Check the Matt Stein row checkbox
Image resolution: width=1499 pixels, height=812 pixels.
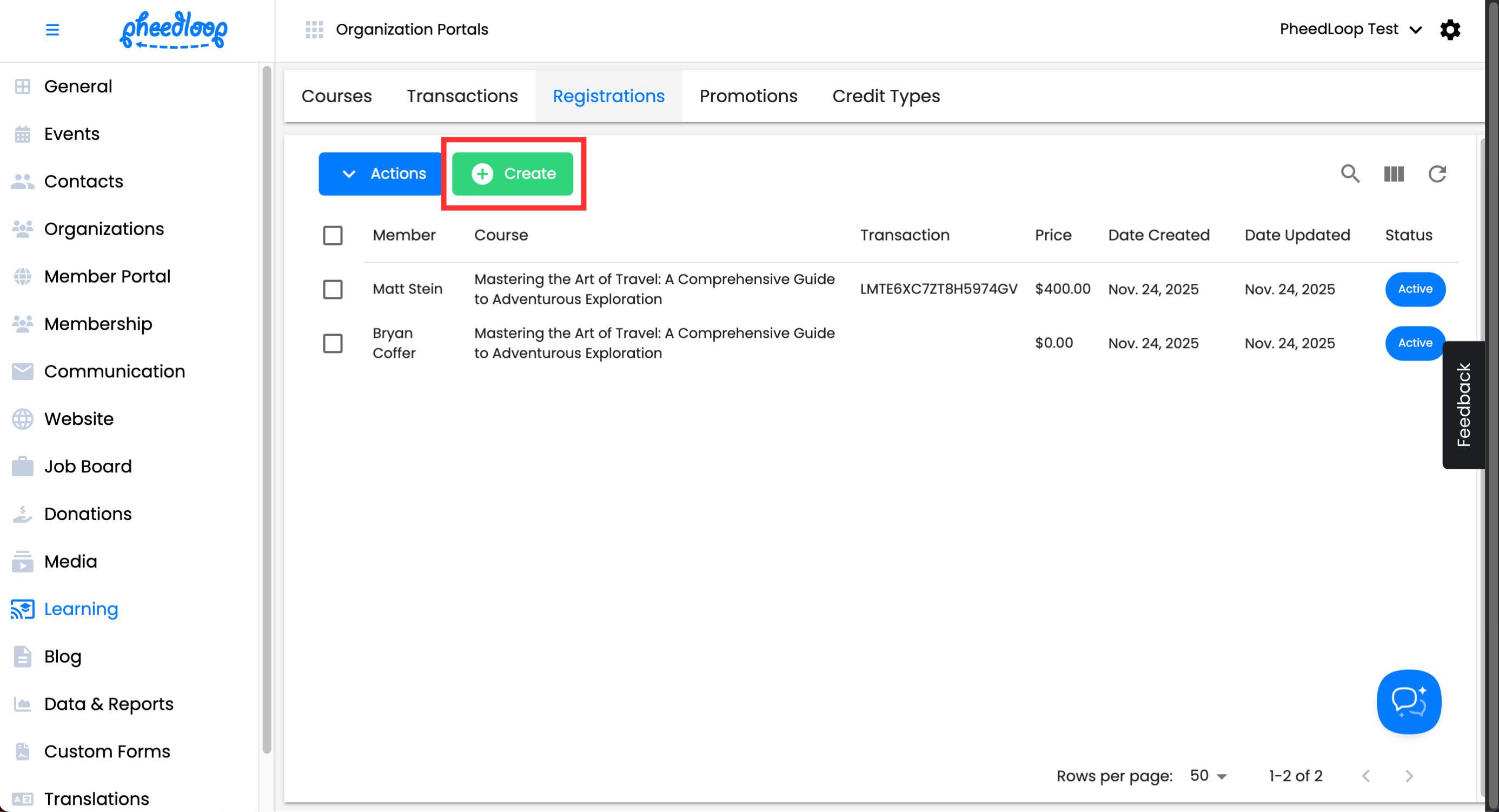(333, 289)
